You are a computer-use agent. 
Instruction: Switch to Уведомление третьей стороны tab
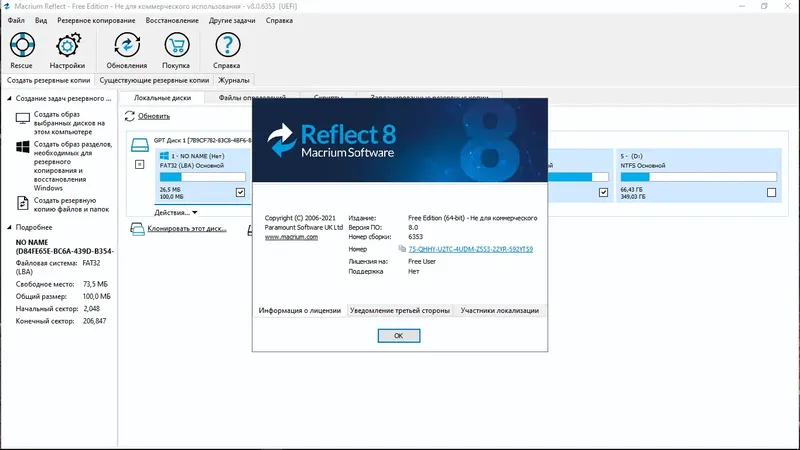tap(400, 310)
